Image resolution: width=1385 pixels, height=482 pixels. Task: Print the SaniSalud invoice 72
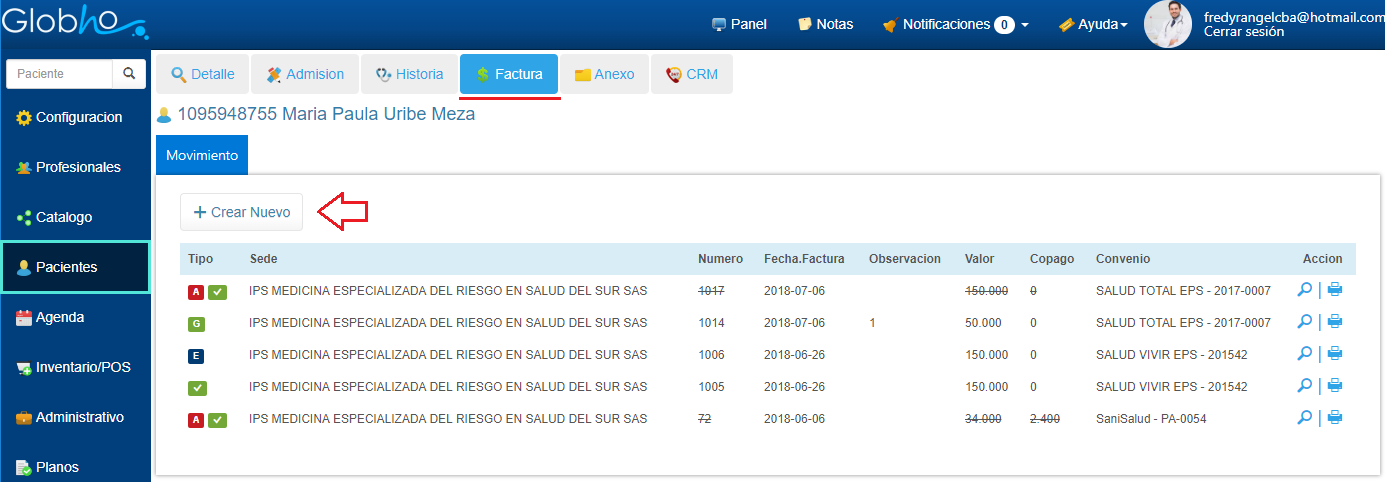point(1334,418)
